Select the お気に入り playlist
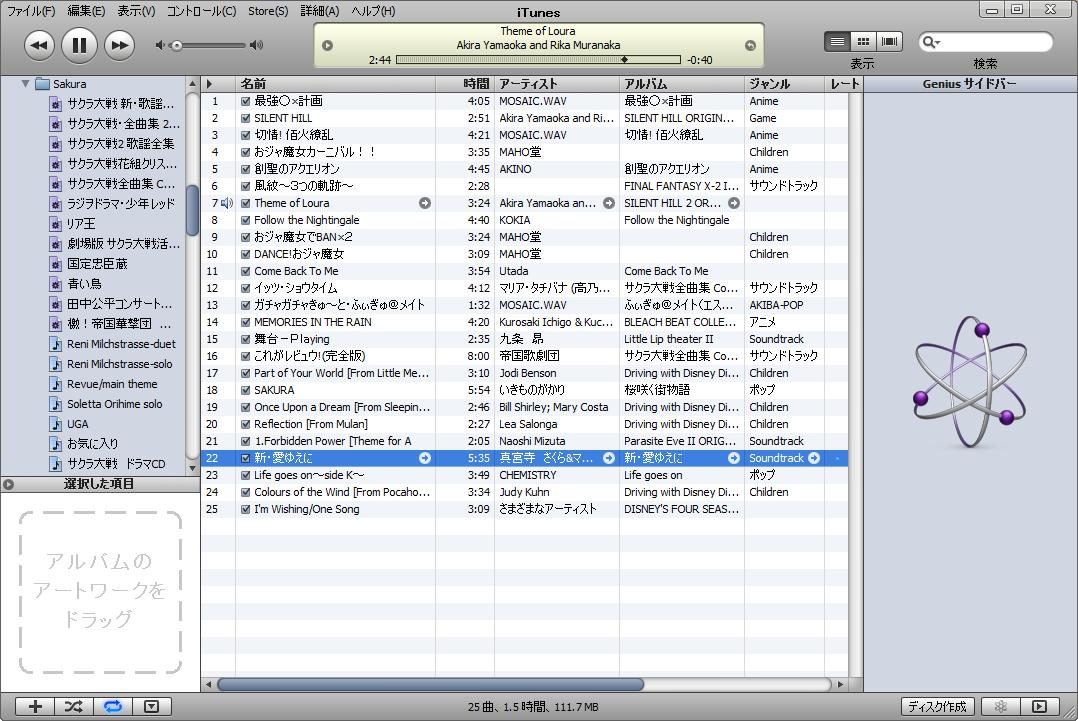Screen dimensions: 1078x721 point(92,444)
